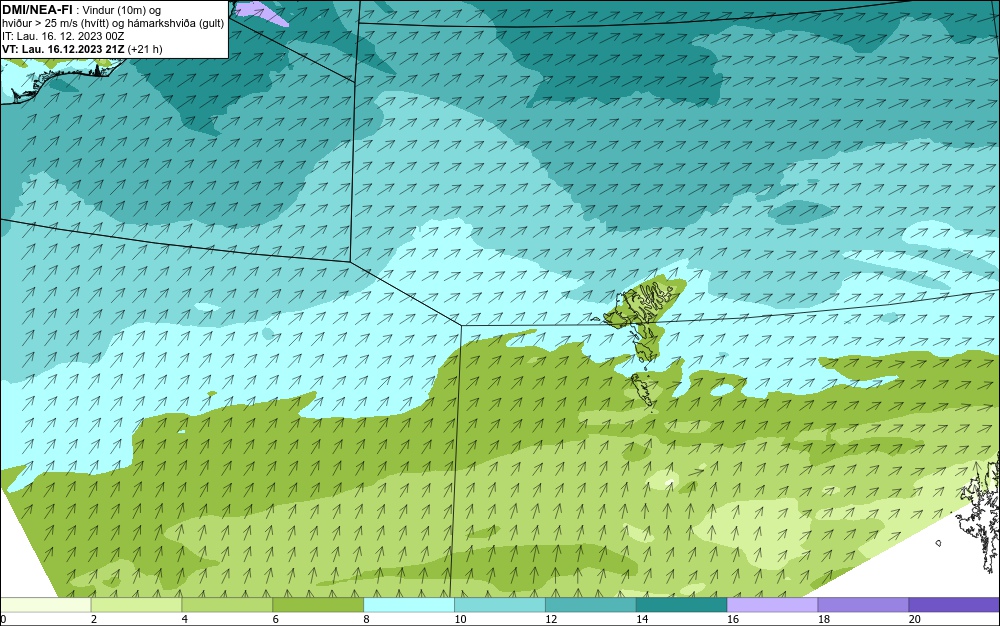This screenshot has height=626, width=1000.
Task: Click the legend label '6'
Action: click(276, 619)
